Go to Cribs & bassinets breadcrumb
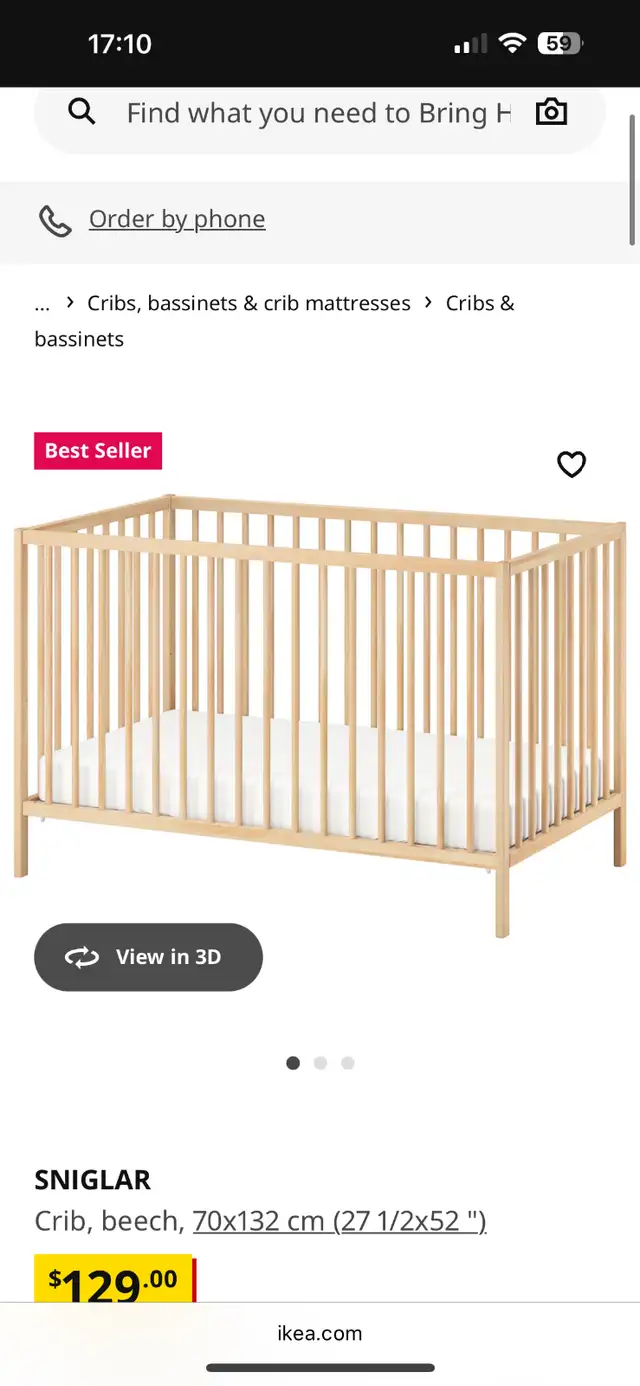The image size is (640, 1386). coord(274,321)
